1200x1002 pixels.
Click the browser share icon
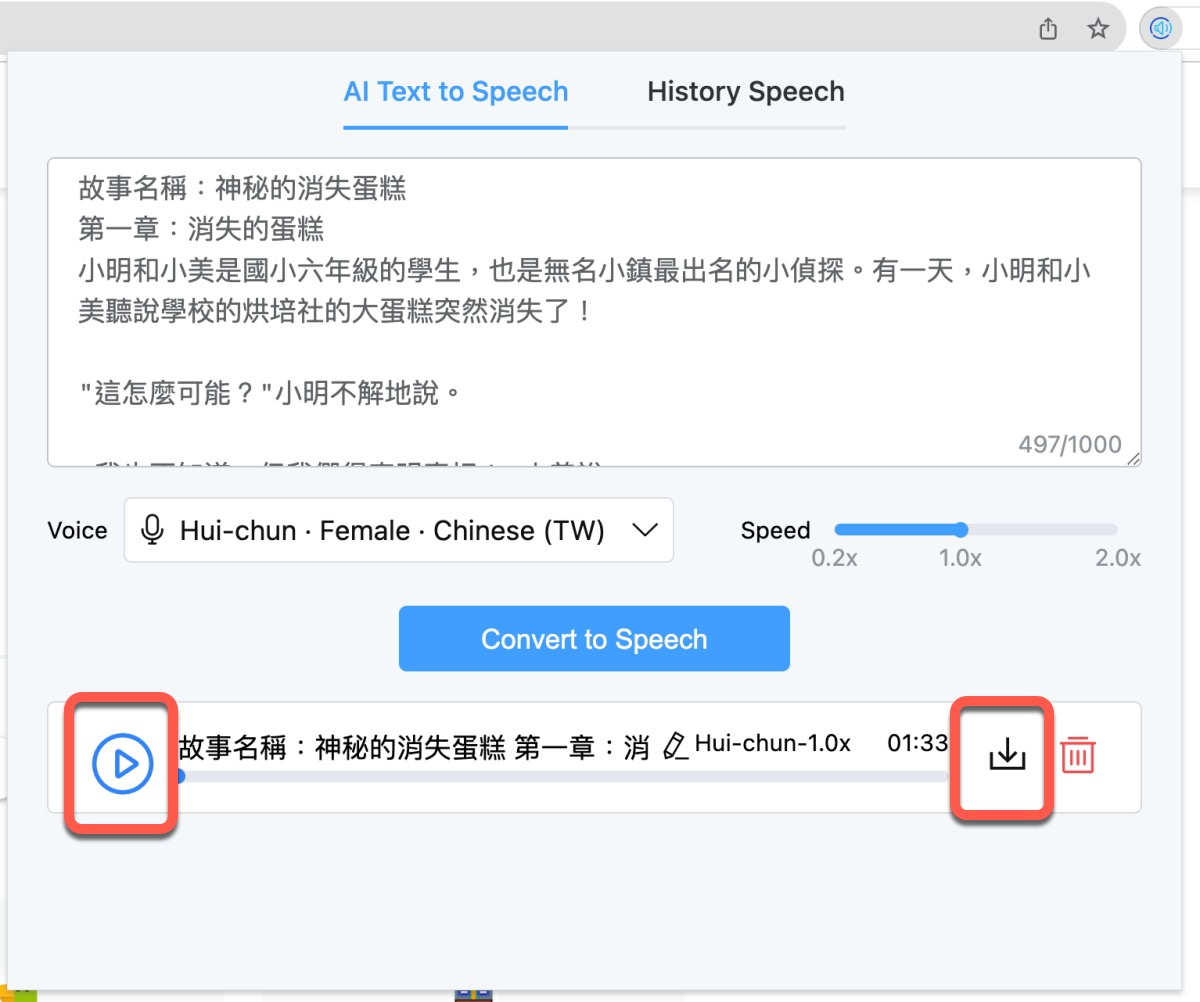[1048, 29]
